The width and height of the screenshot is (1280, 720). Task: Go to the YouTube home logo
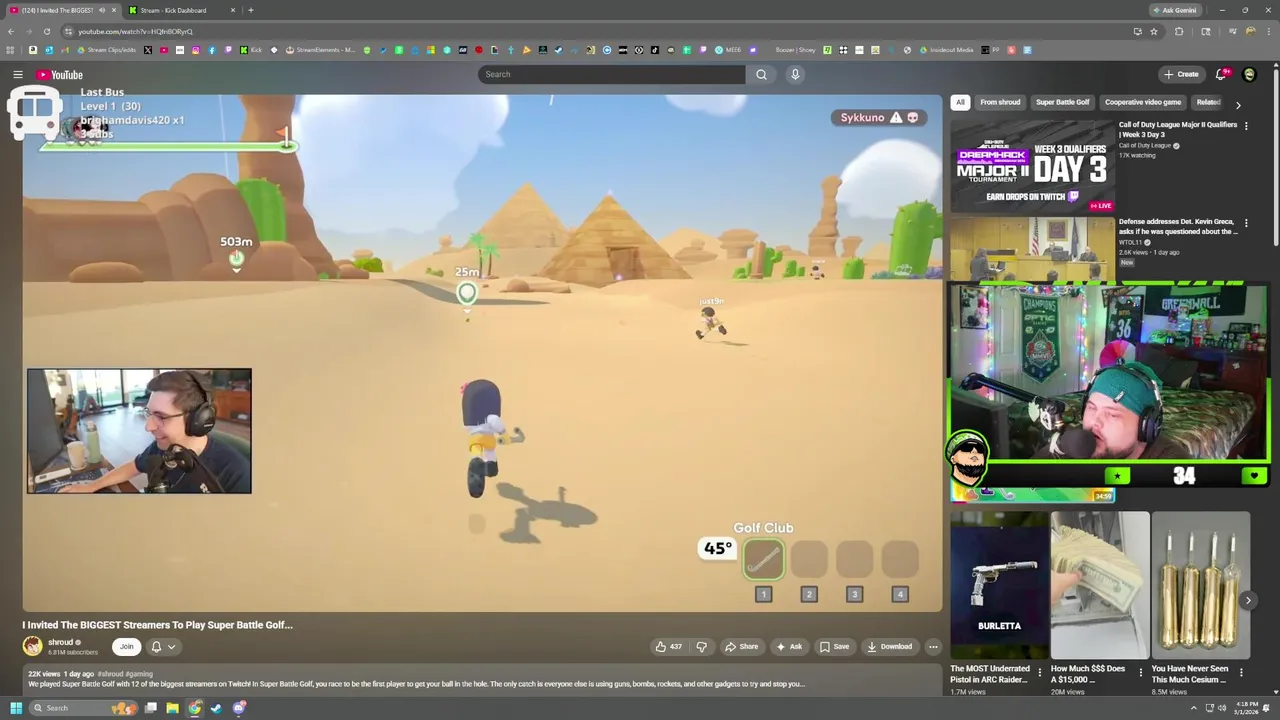coord(60,75)
